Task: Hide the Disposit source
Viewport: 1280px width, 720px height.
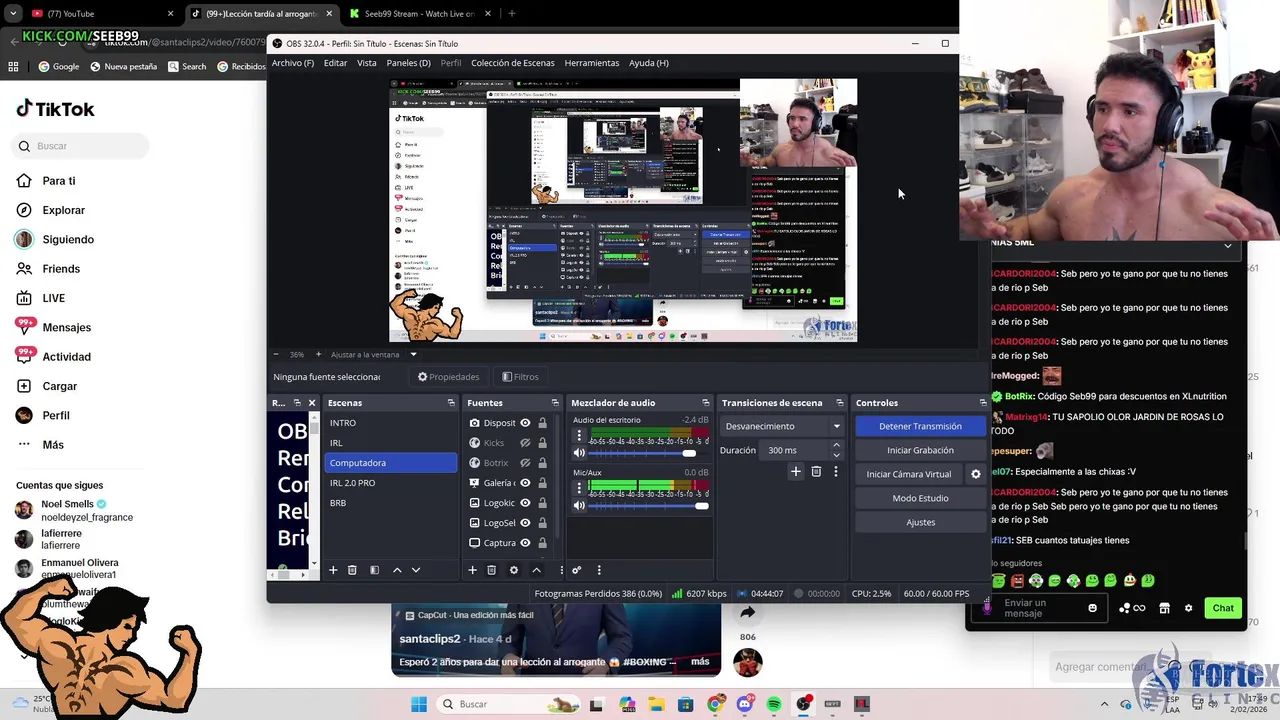Action: pyautogui.click(x=525, y=423)
